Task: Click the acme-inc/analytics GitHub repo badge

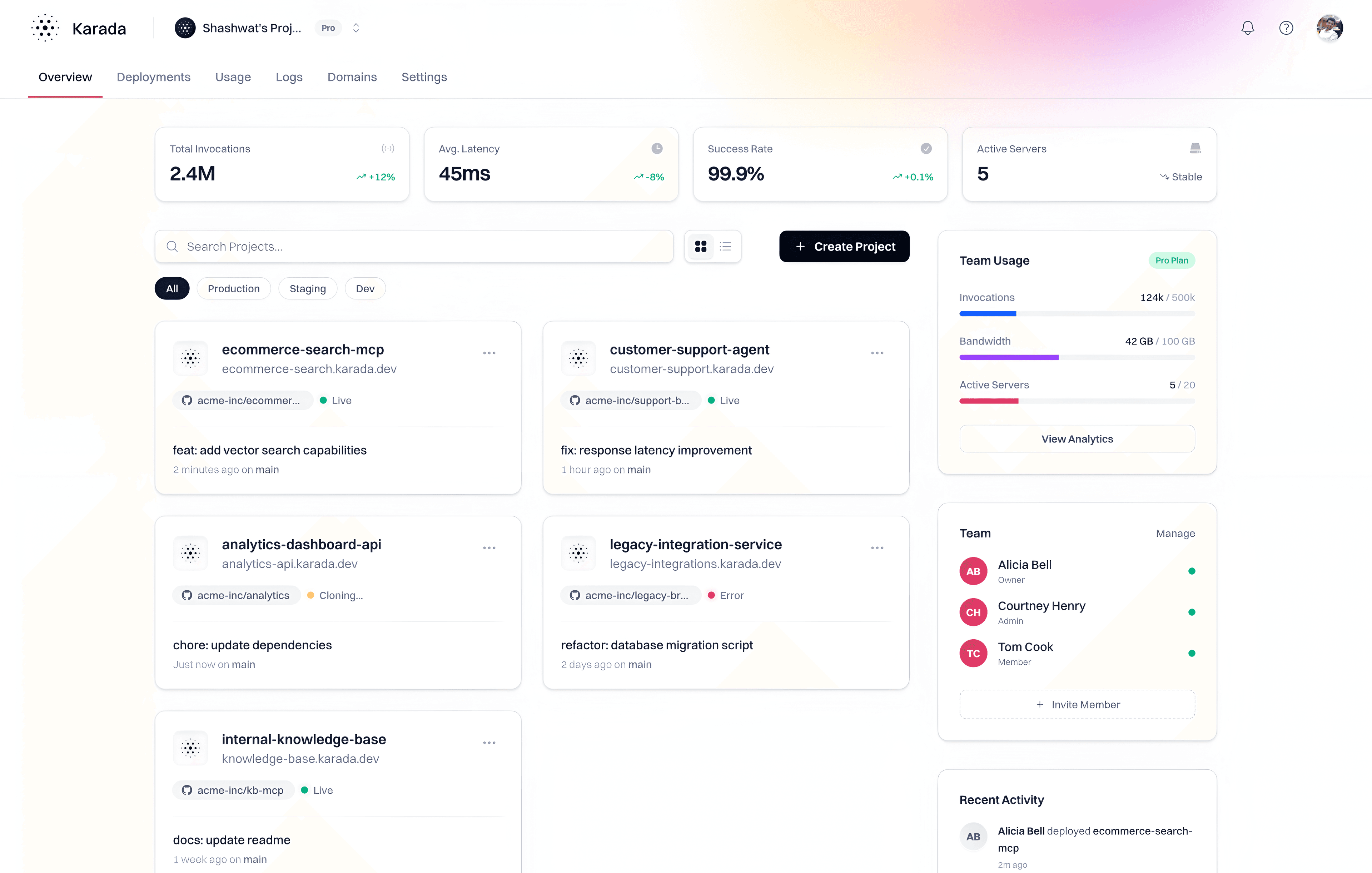Action: (237, 595)
